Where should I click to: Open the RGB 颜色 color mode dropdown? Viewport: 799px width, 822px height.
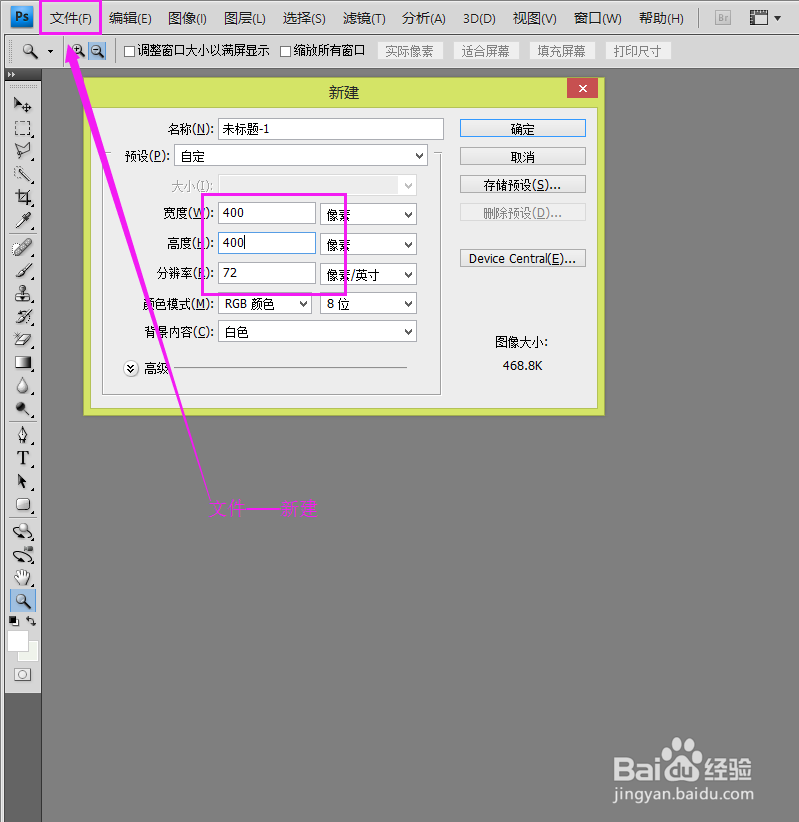(x=265, y=304)
